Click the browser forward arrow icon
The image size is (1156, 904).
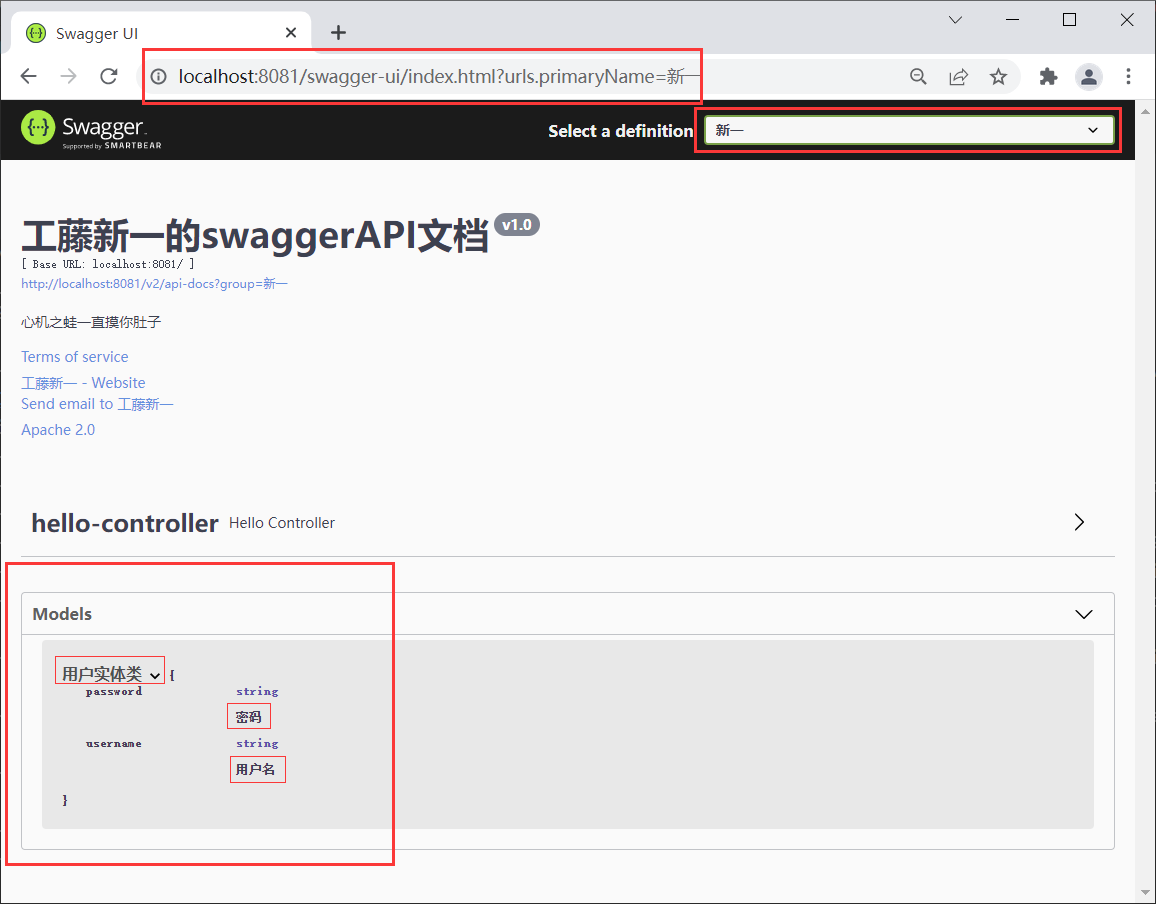point(68,76)
